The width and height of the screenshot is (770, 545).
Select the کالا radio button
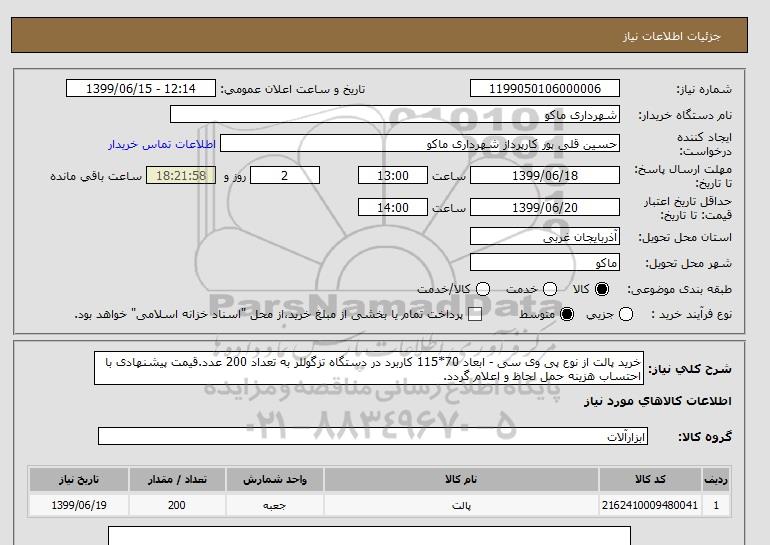602,289
